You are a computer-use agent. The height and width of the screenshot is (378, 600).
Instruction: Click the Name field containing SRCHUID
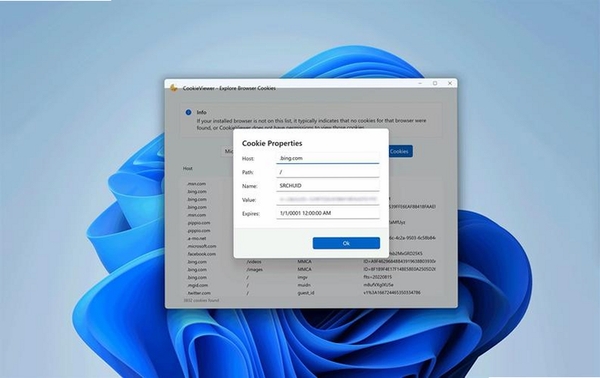click(x=328, y=186)
